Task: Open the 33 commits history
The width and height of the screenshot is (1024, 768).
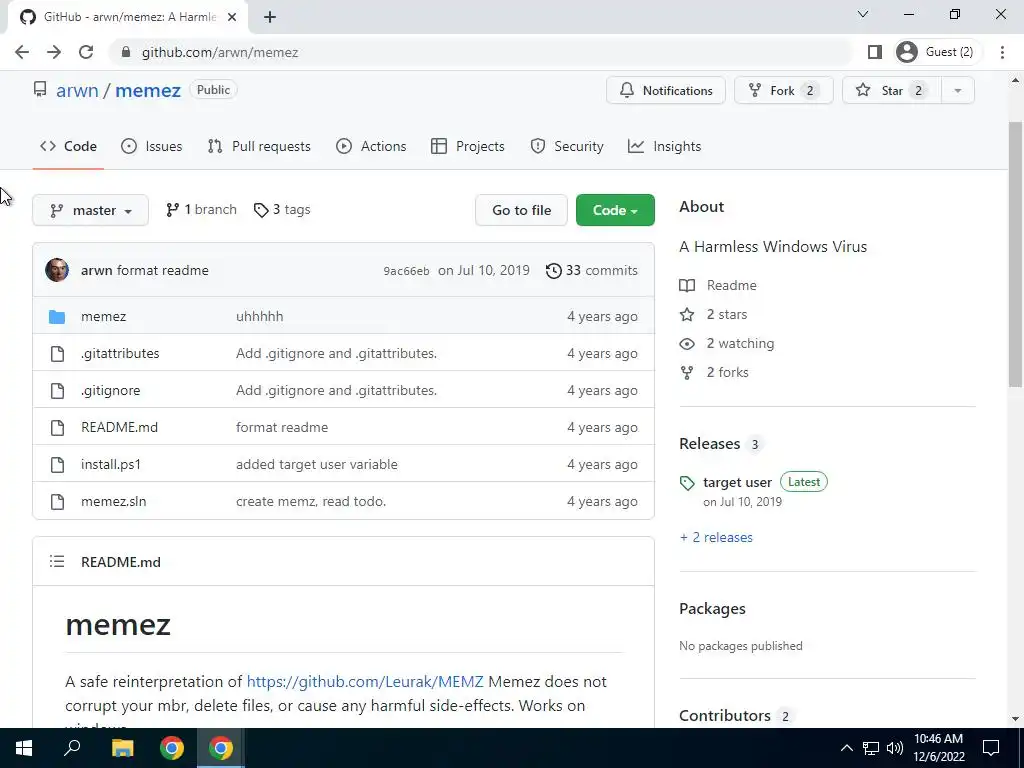Action: tap(592, 270)
